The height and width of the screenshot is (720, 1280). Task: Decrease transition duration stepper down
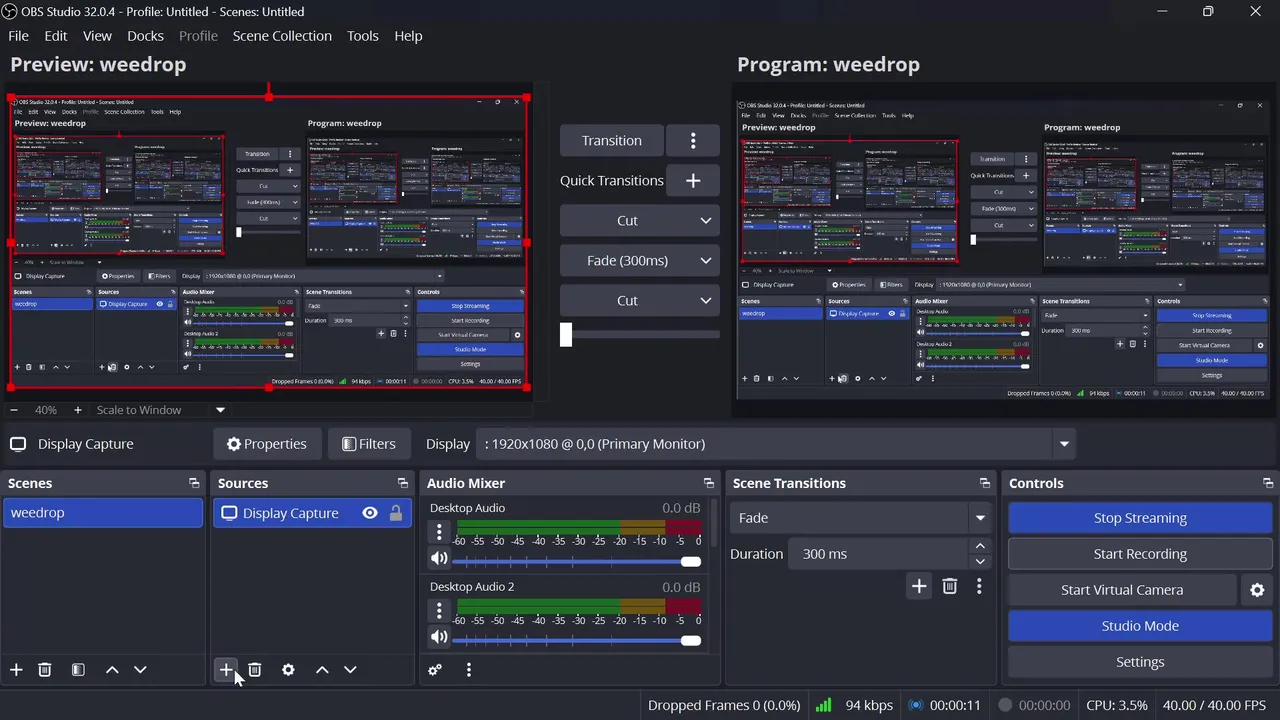980,561
